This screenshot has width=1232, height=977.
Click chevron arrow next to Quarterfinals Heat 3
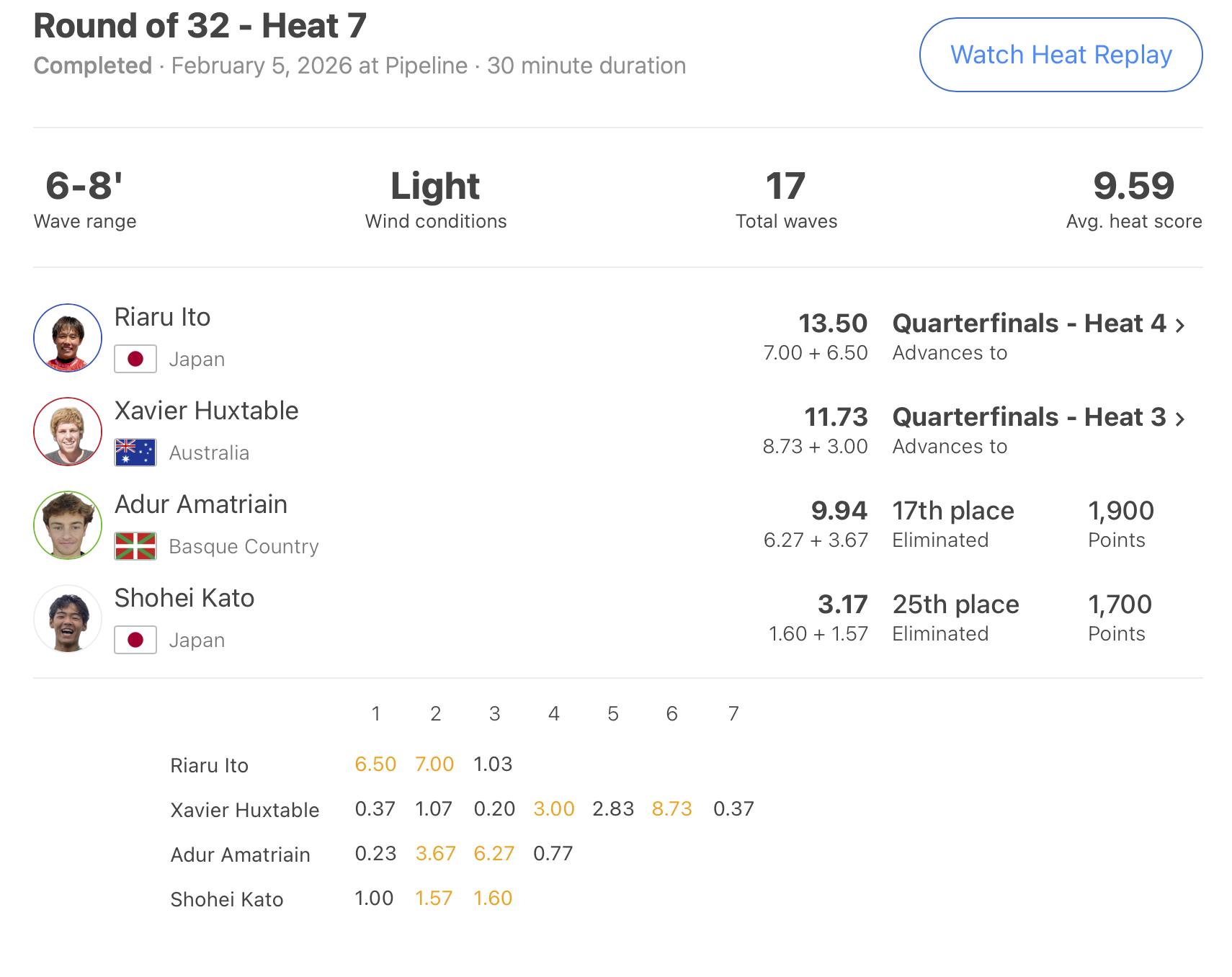tap(1180, 419)
